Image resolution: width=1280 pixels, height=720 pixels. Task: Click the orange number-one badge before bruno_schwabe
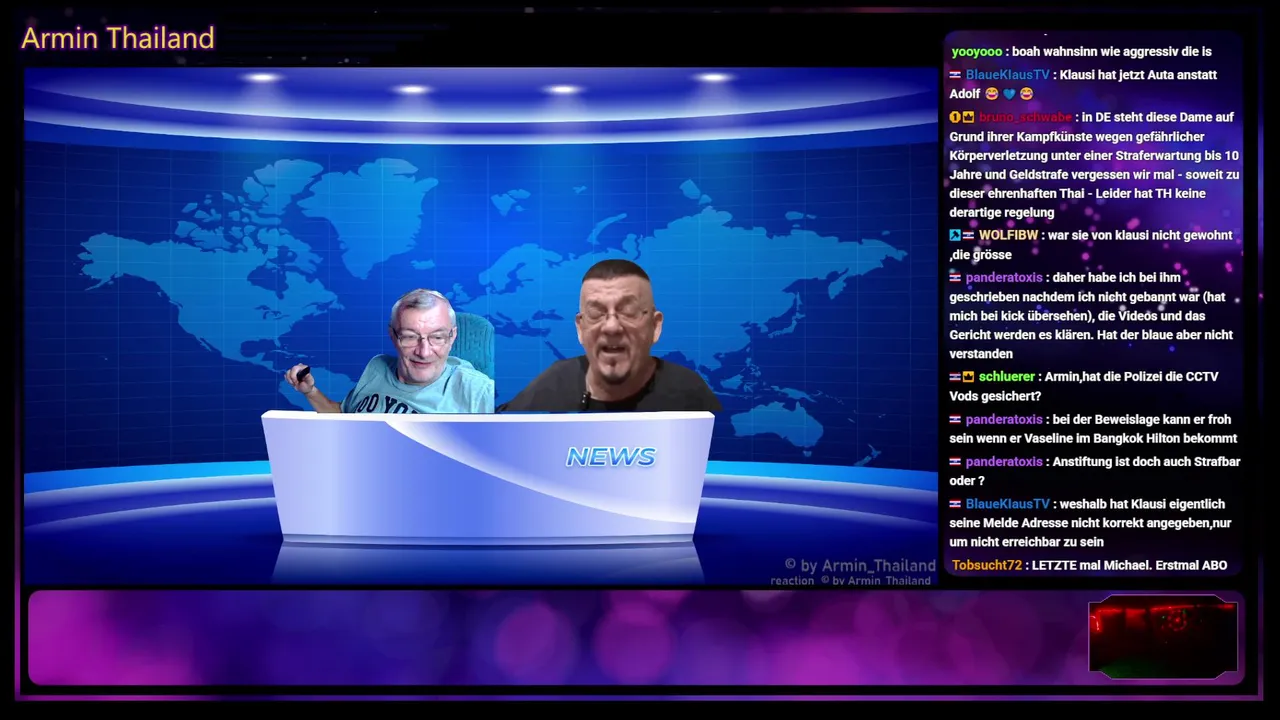(955, 117)
